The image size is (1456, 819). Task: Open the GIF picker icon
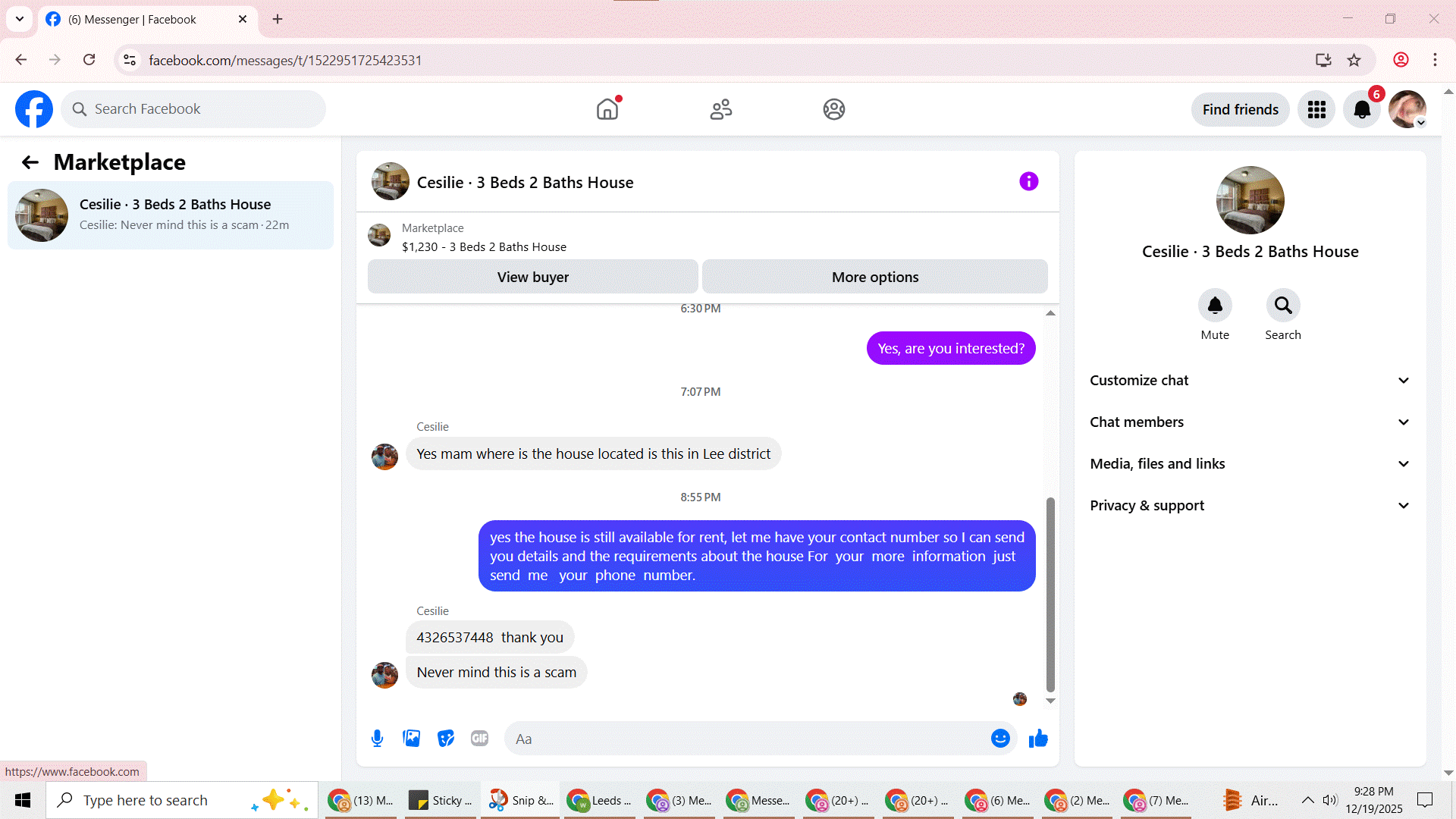(x=479, y=739)
